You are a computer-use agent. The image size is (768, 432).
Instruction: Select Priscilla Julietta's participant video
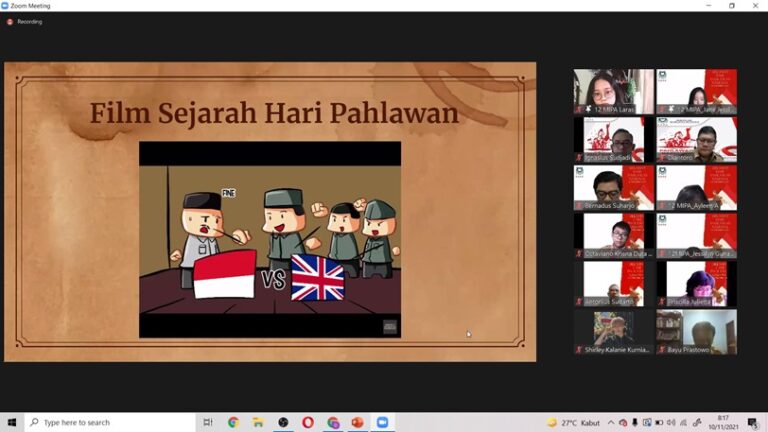pos(696,284)
